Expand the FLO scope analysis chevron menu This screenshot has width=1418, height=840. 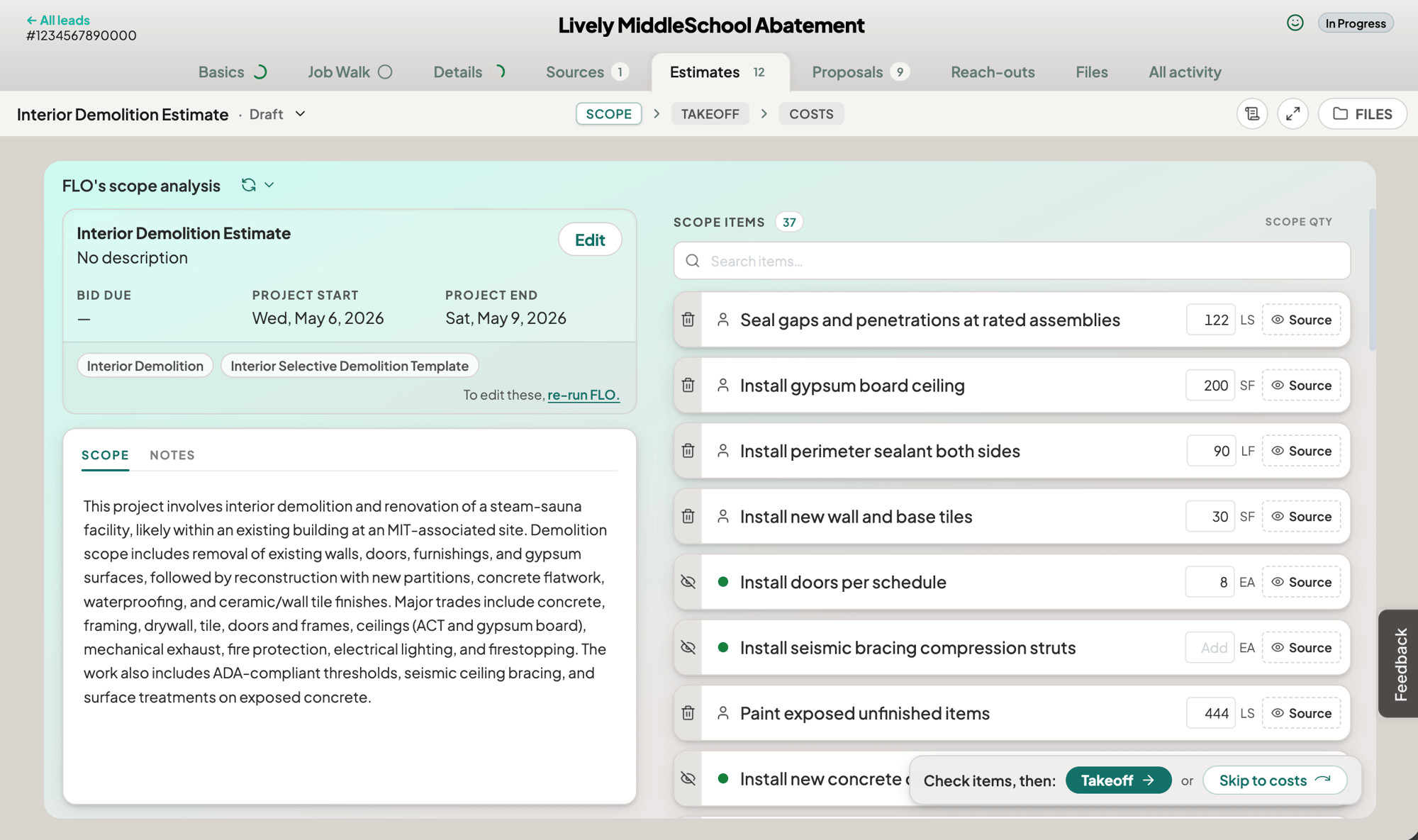(x=269, y=185)
